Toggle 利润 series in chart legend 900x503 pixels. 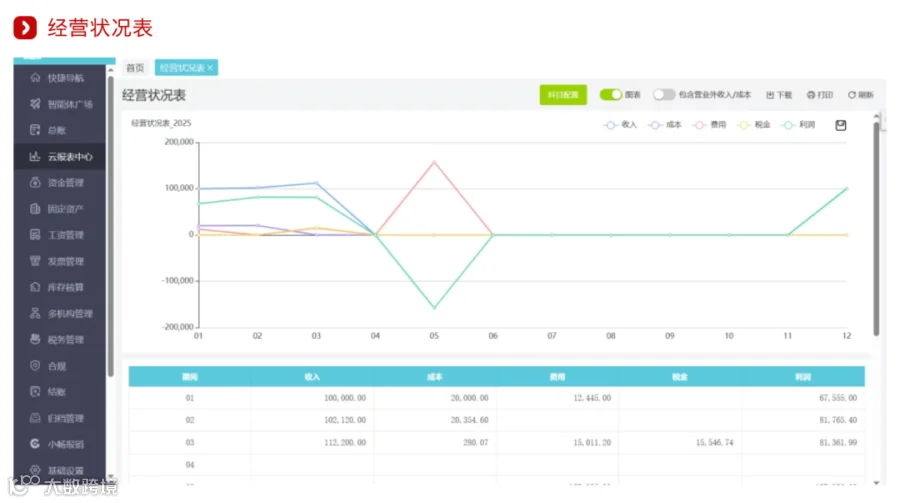click(798, 125)
